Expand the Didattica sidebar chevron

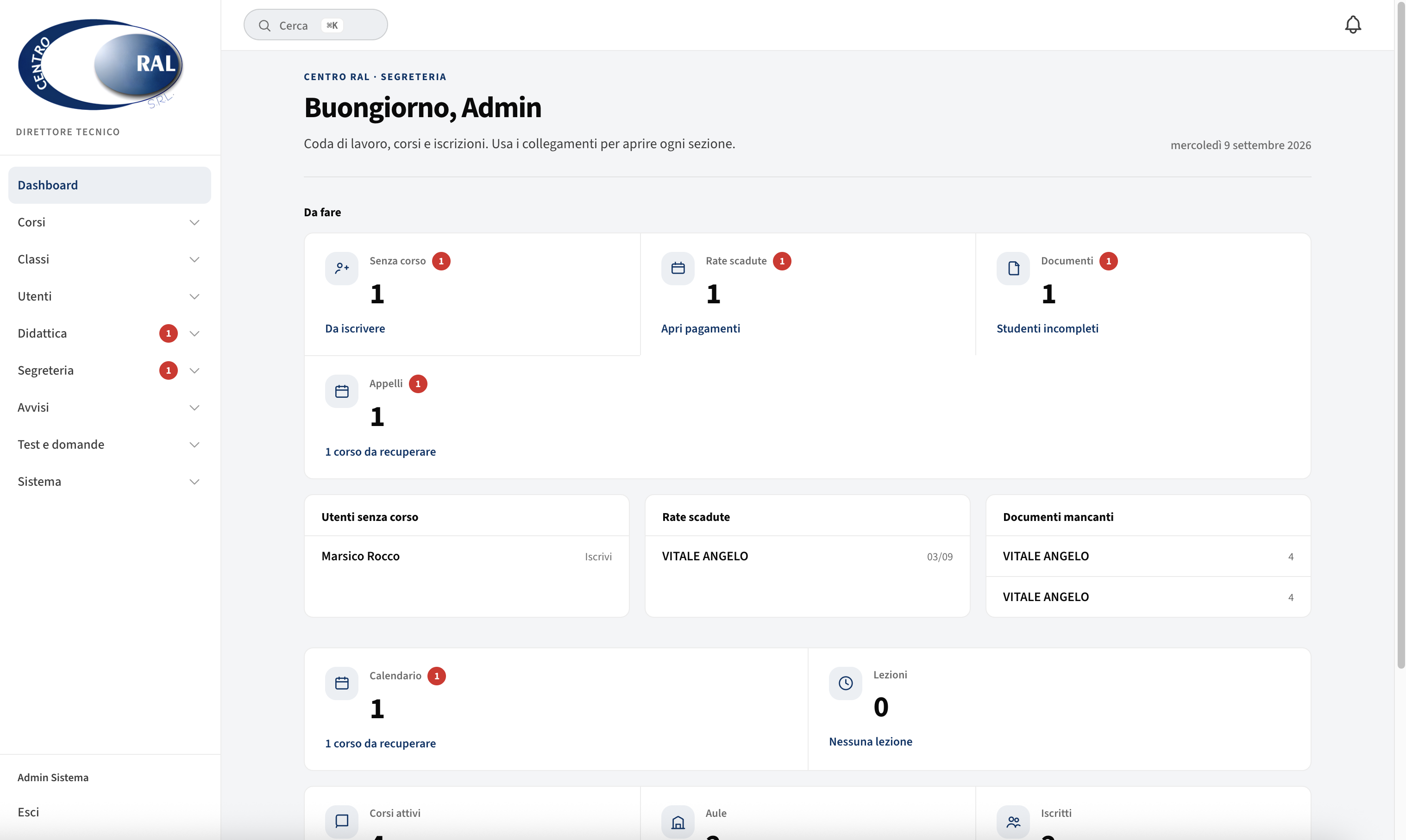(x=194, y=333)
